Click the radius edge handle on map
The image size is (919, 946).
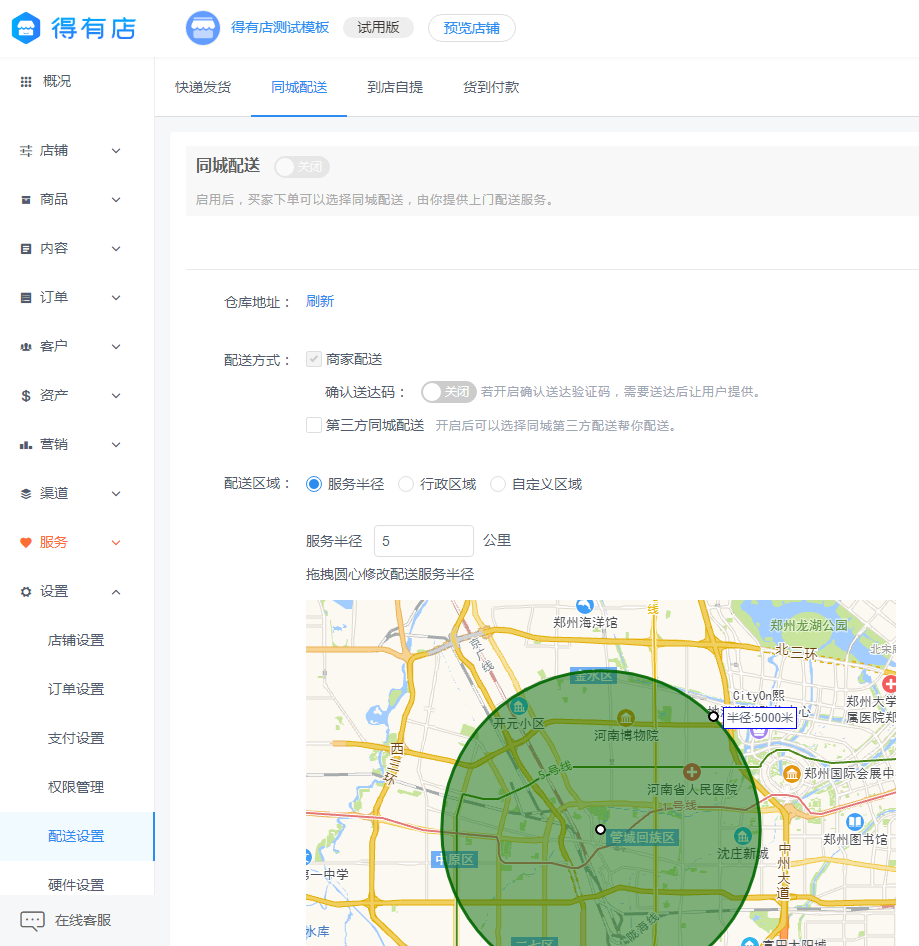(713, 717)
